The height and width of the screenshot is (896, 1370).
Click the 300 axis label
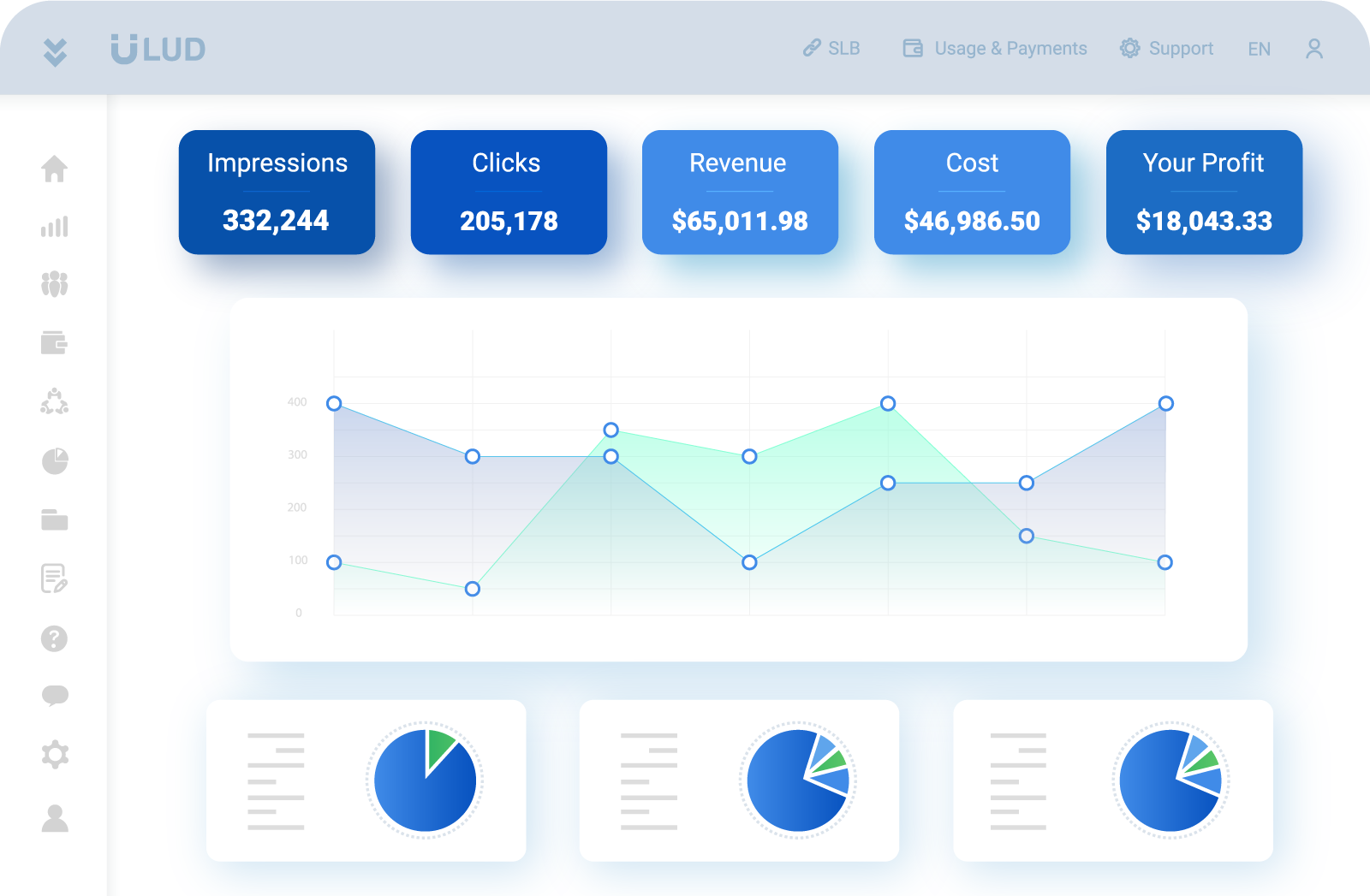click(x=297, y=455)
